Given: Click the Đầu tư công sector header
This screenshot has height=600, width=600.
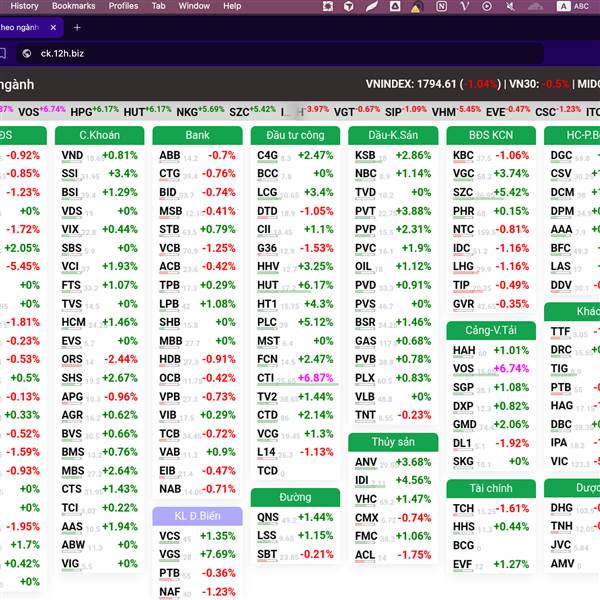Looking at the screenshot, I should coord(295,135).
